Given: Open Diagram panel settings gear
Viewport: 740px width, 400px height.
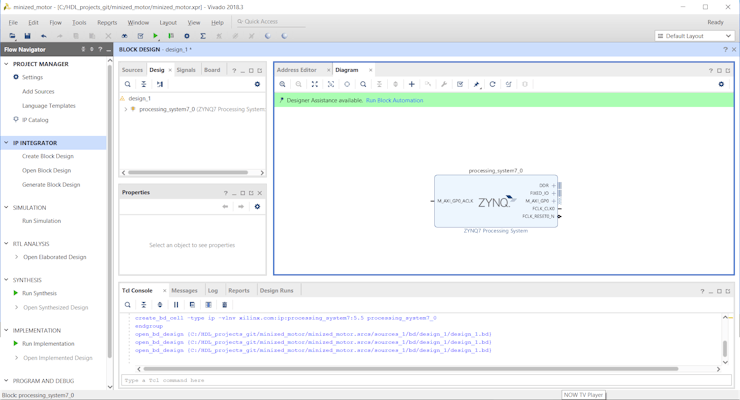Looking at the screenshot, I should click(x=721, y=84).
